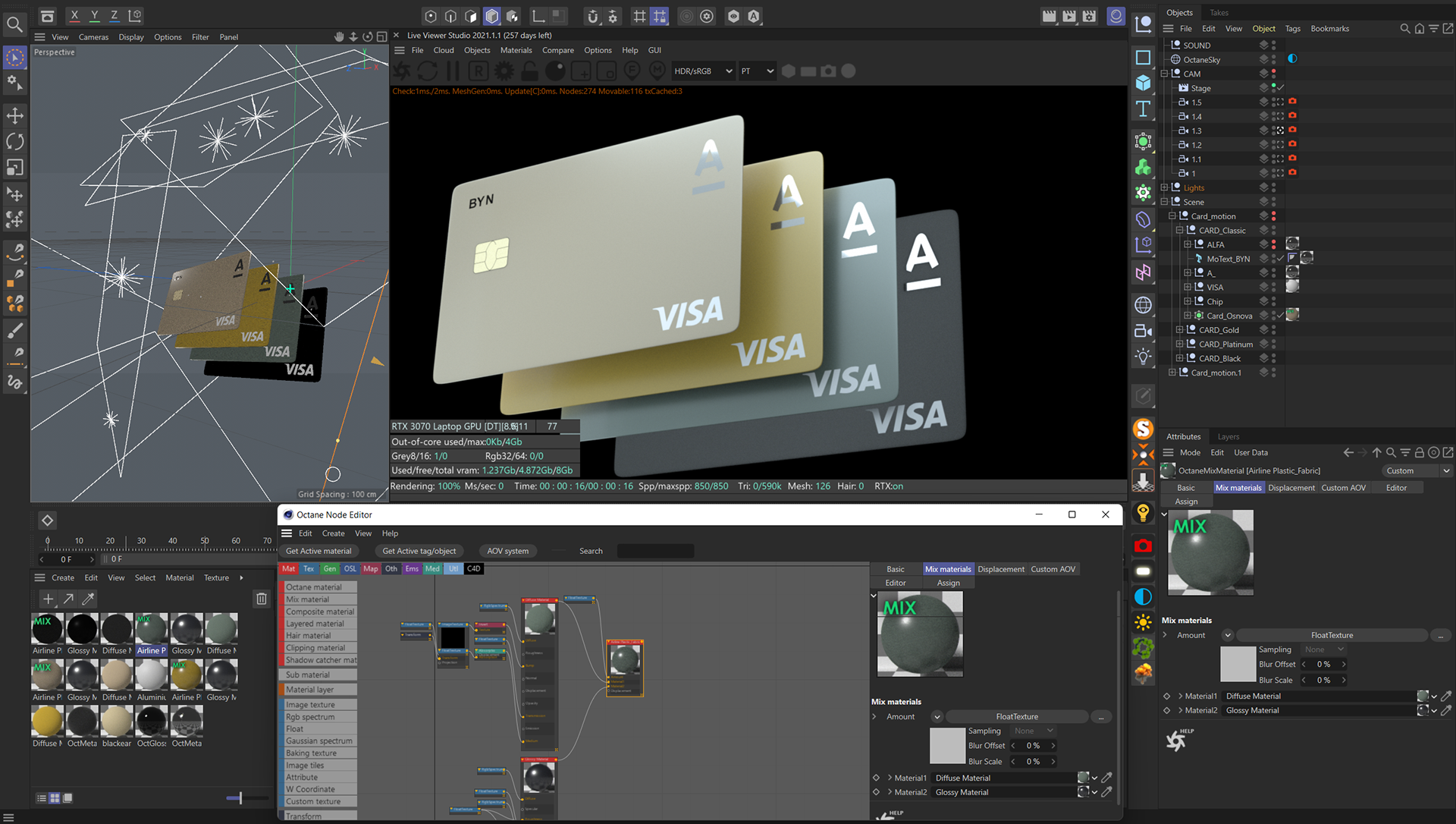
Task: Expand the Lights group in Objects manager
Action: [1164, 187]
